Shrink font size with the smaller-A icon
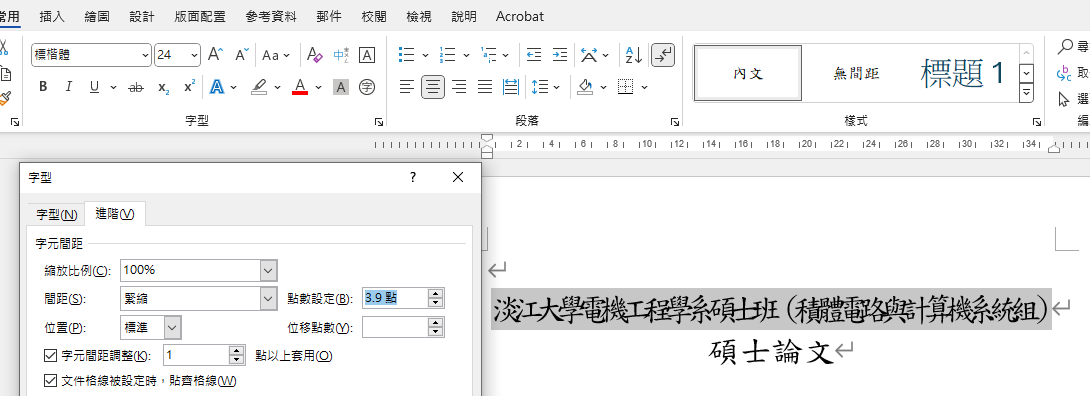This screenshot has height=396, width=1090. pos(241,55)
